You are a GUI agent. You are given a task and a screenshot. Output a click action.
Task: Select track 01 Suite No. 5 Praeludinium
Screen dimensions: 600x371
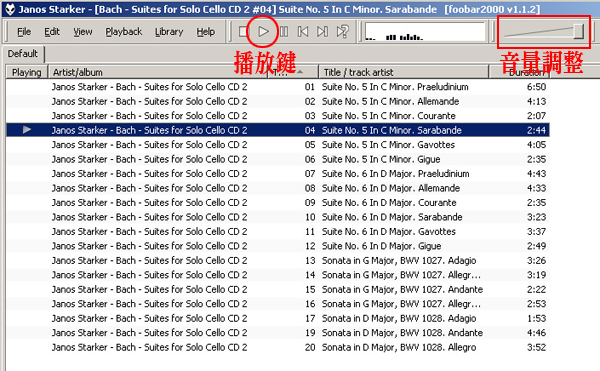click(x=277, y=87)
